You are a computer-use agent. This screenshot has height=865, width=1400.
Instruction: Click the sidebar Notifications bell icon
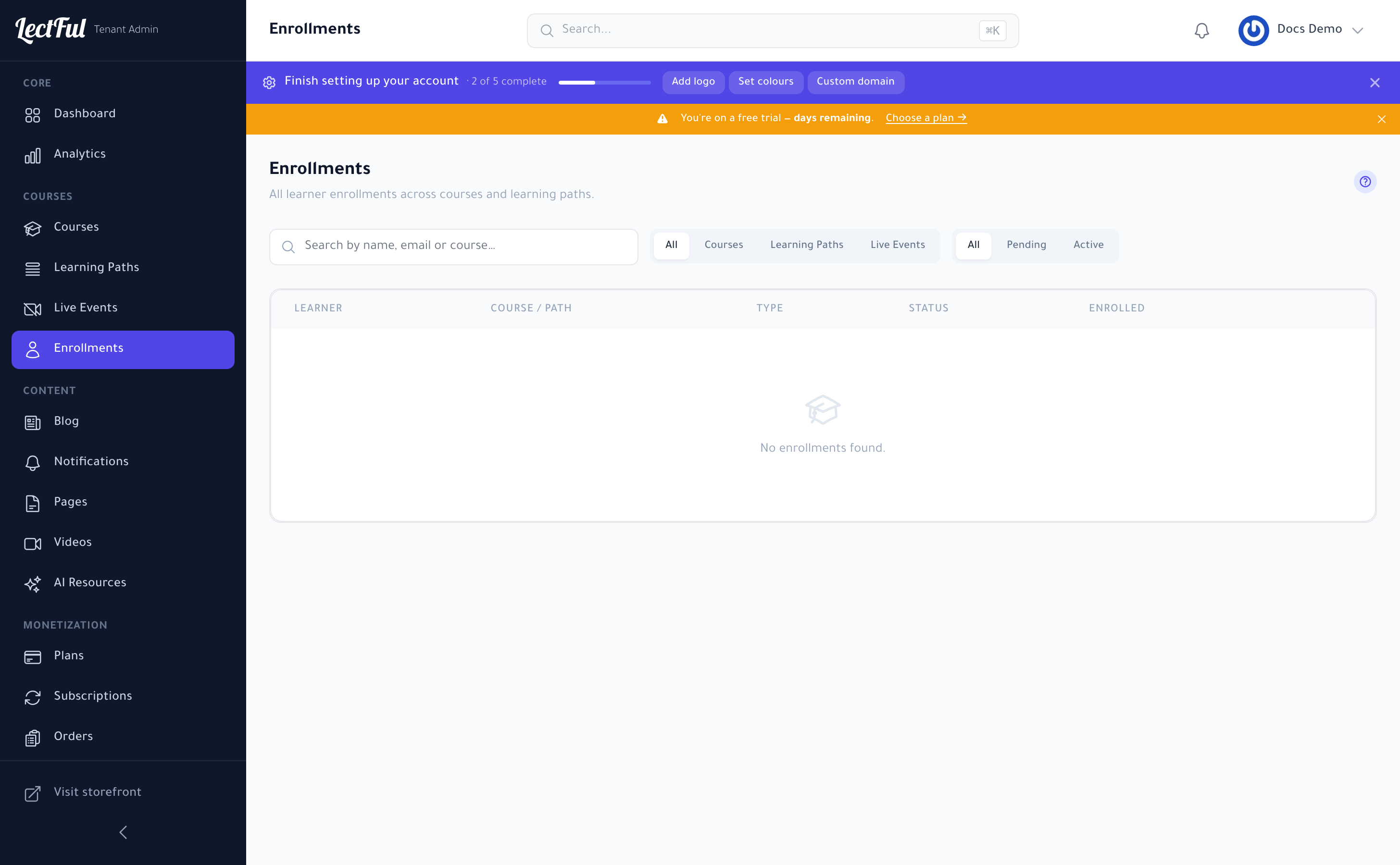(33, 463)
